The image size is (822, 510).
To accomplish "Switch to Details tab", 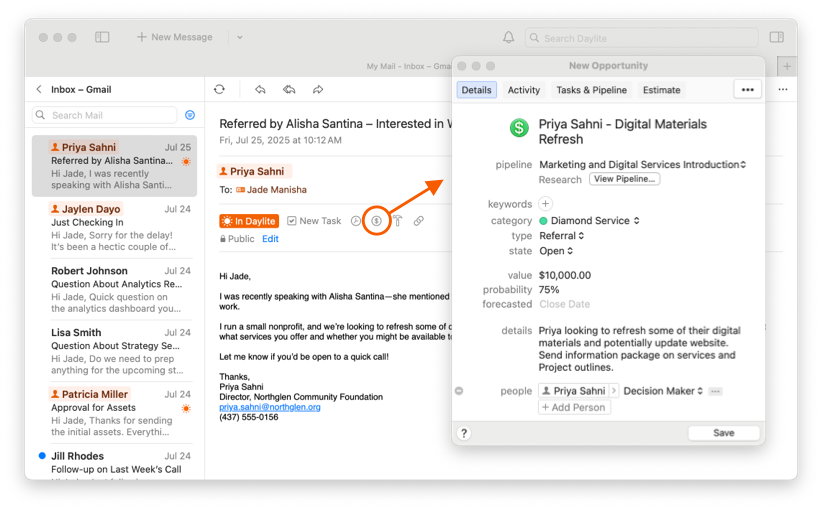I will point(476,90).
